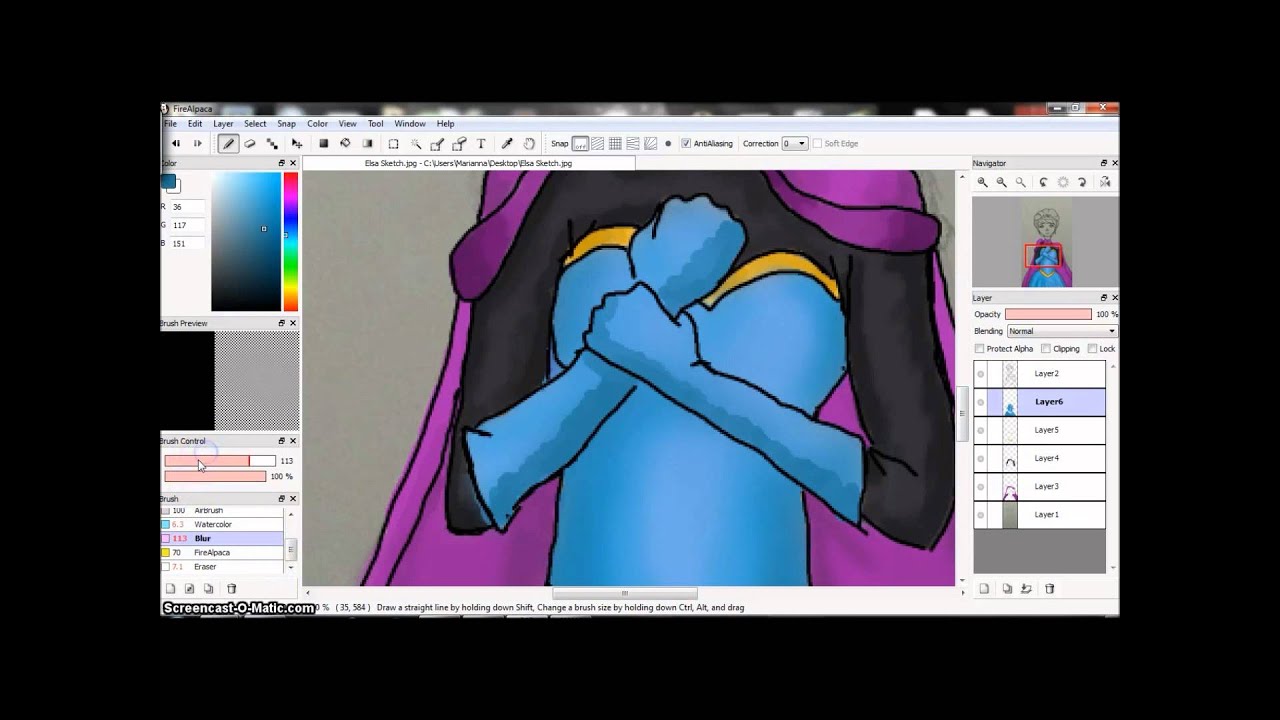Open the Layer menu
Screen dimensions: 1280x720
(223, 124)
